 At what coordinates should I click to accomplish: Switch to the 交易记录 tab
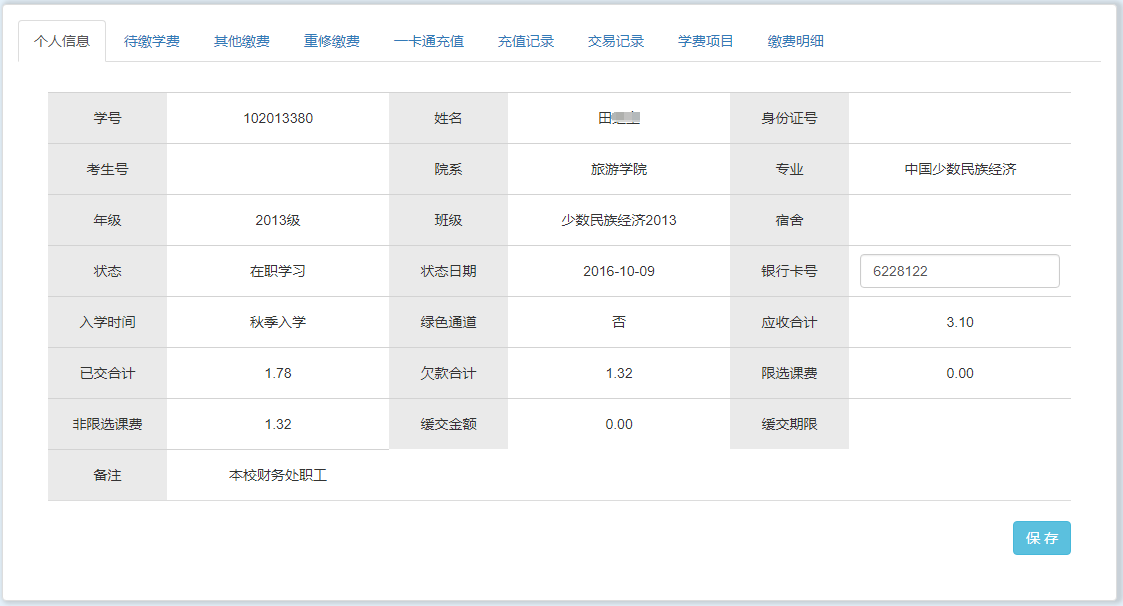click(x=616, y=41)
